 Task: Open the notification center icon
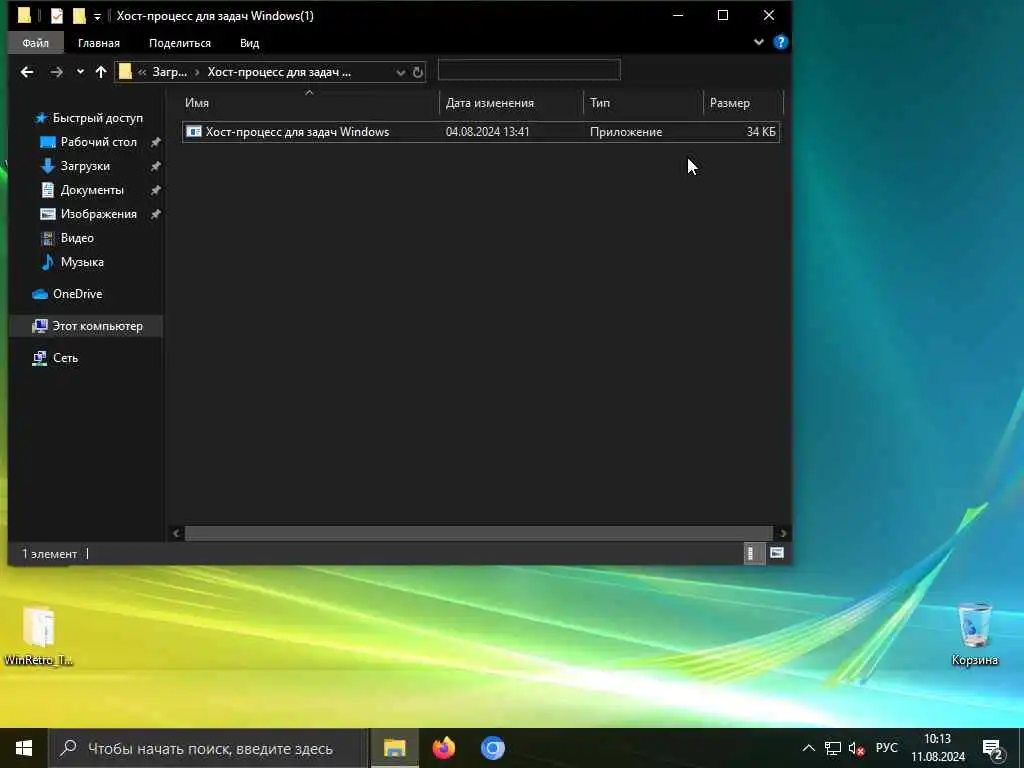[x=993, y=749]
